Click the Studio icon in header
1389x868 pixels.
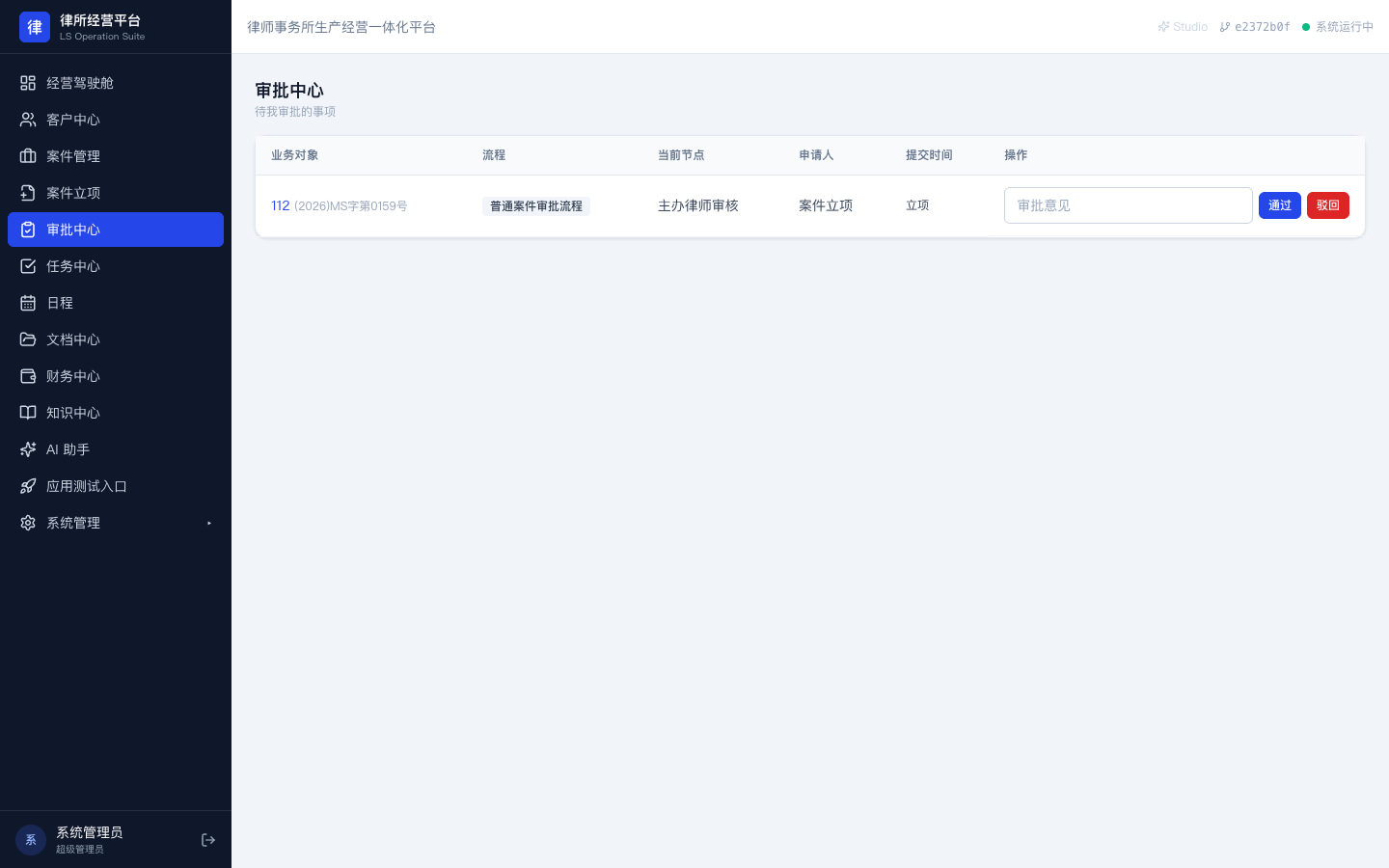(1163, 27)
